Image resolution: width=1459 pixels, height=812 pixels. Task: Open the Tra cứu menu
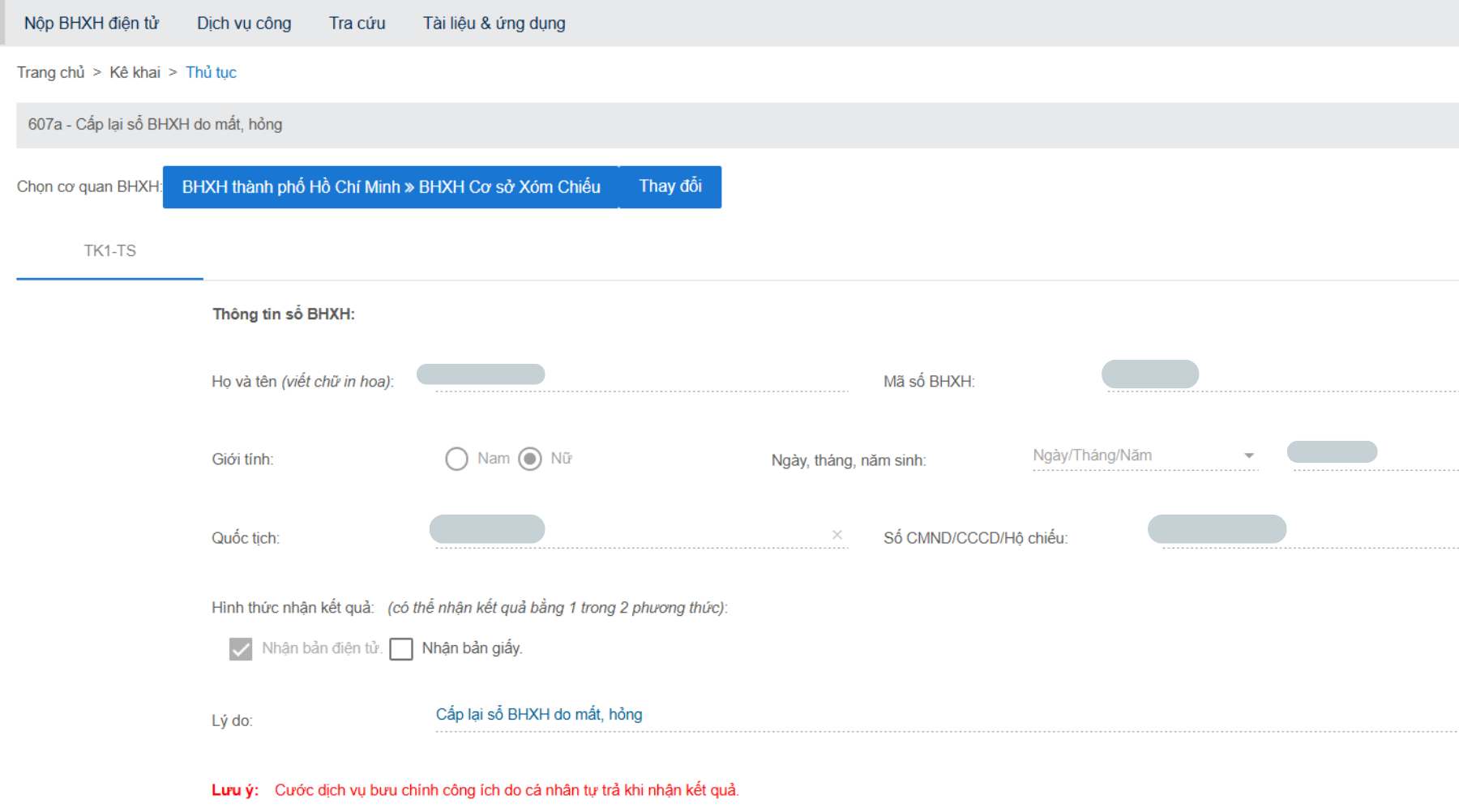point(357,24)
